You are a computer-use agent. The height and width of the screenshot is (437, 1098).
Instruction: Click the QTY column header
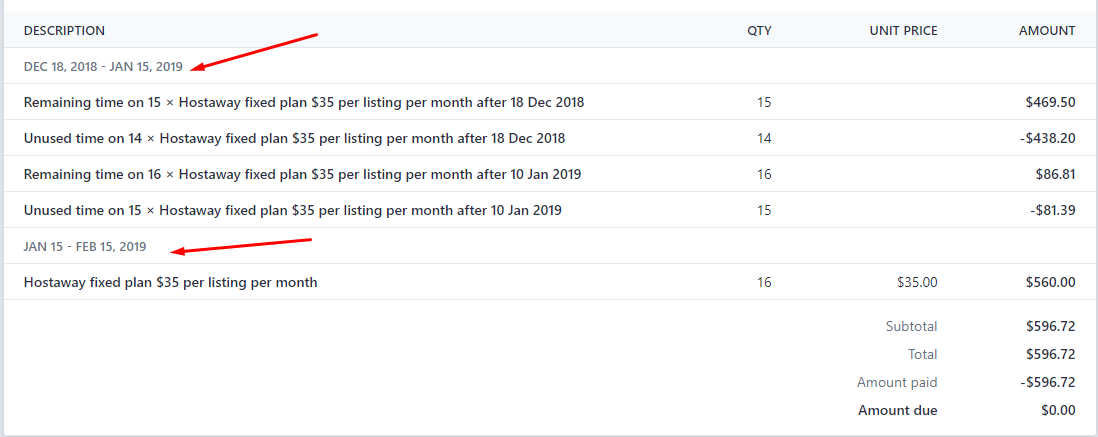759,31
